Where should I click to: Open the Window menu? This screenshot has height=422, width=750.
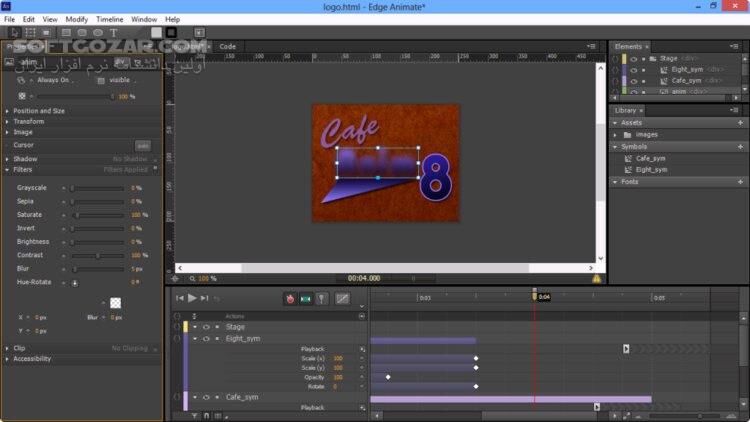click(x=144, y=19)
